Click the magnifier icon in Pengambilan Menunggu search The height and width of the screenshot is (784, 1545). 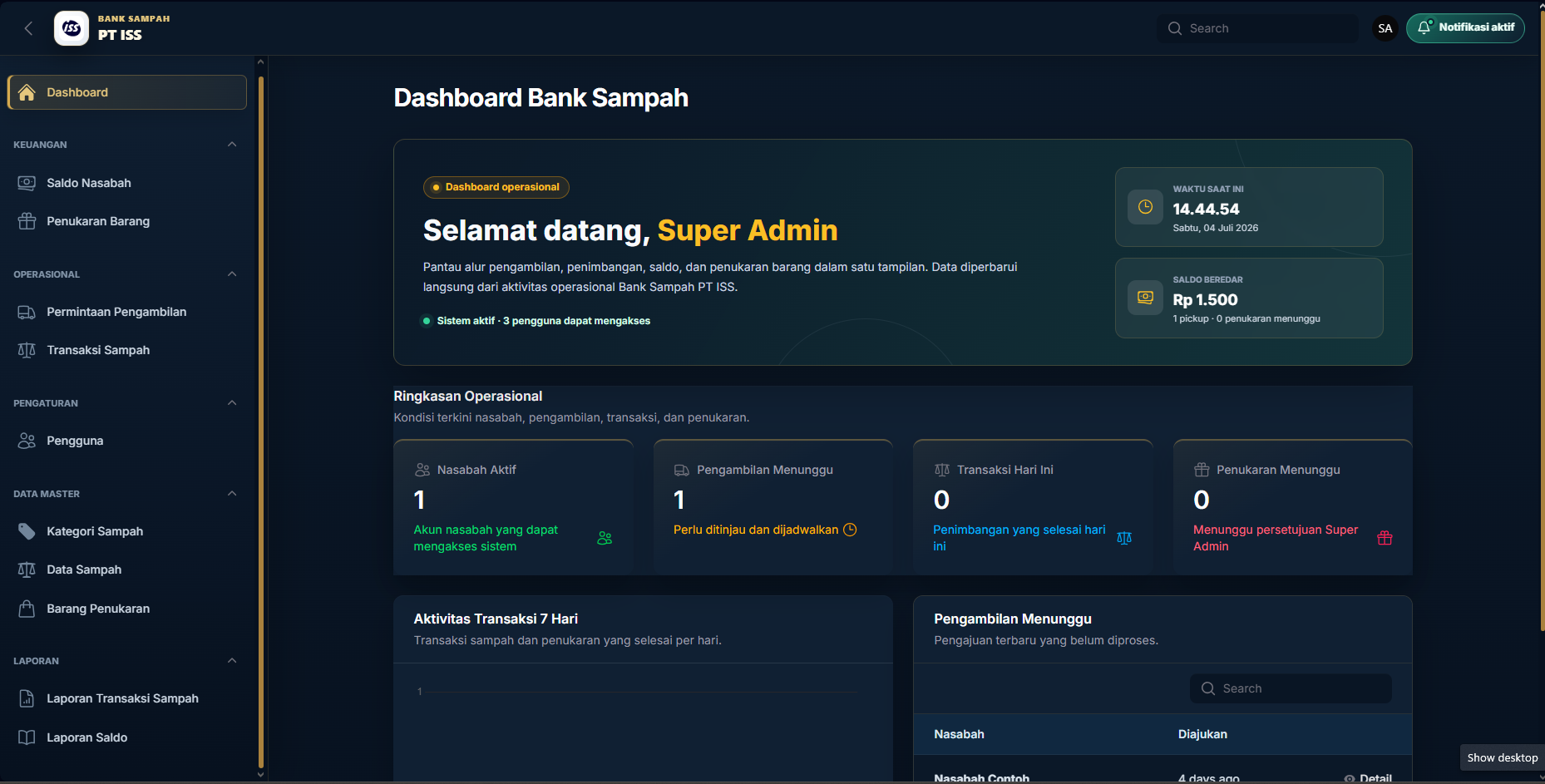pos(1208,688)
